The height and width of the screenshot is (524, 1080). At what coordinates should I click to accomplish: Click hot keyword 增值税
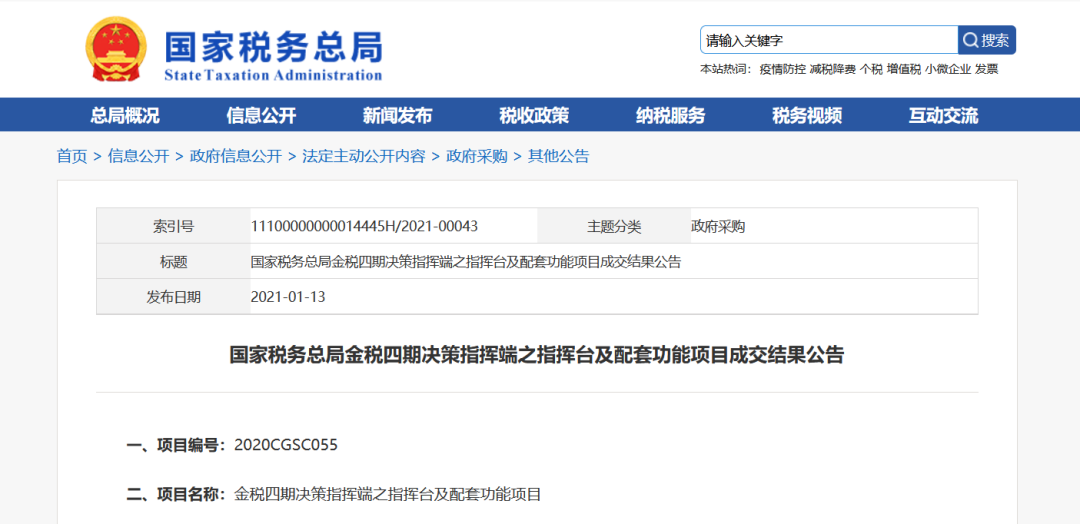coord(904,69)
